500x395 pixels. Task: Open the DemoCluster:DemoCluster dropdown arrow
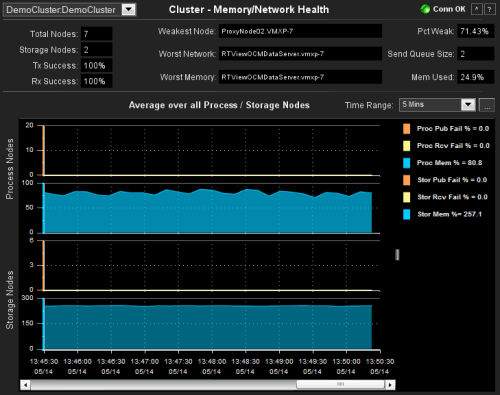tap(129, 10)
